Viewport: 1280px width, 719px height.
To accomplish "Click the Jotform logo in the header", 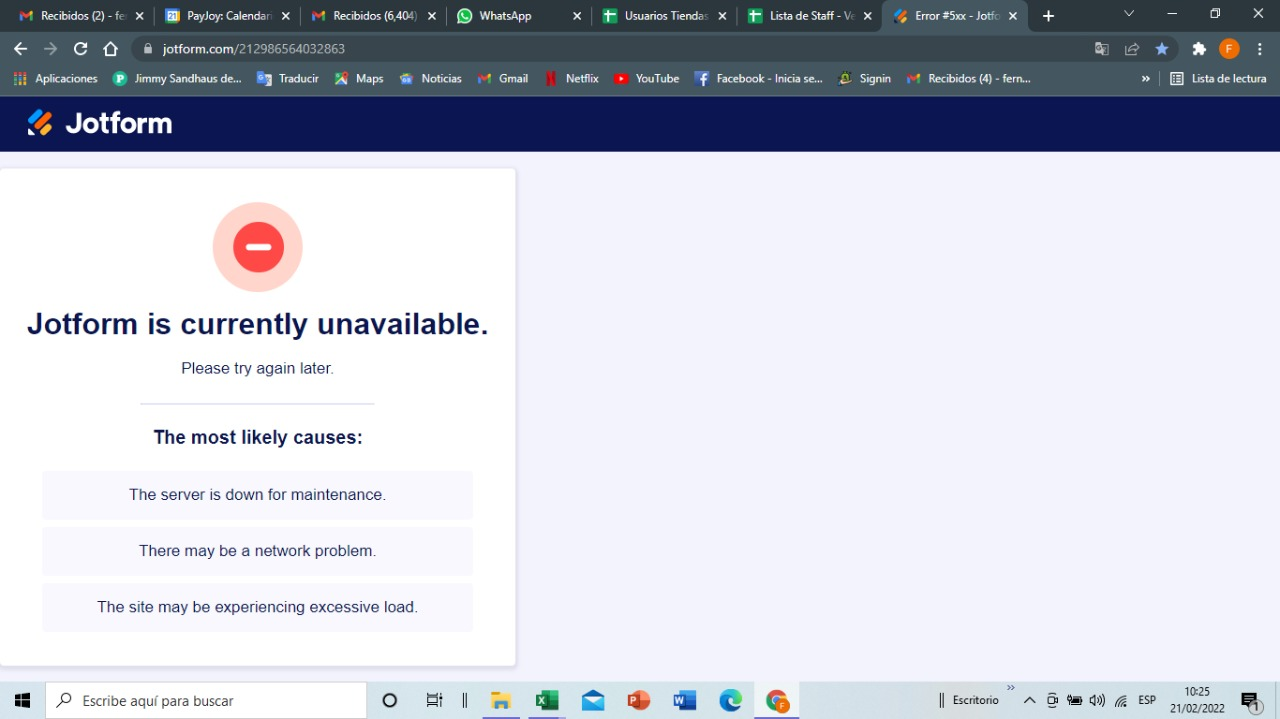I will tap(98, 122).
